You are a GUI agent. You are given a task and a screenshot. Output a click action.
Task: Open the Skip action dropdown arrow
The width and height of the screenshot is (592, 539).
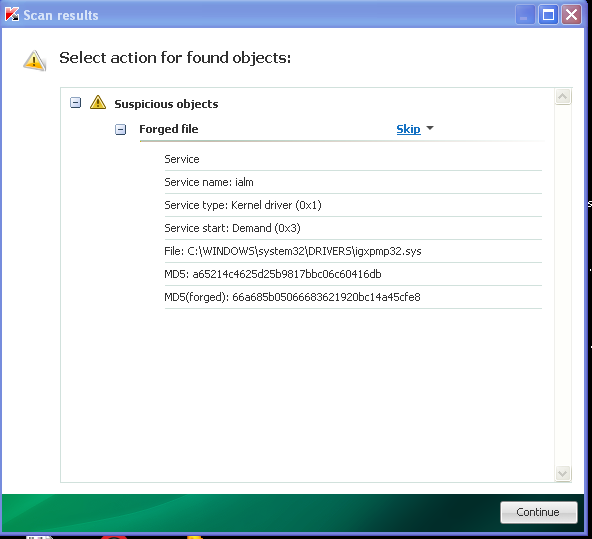pos(430,128)
